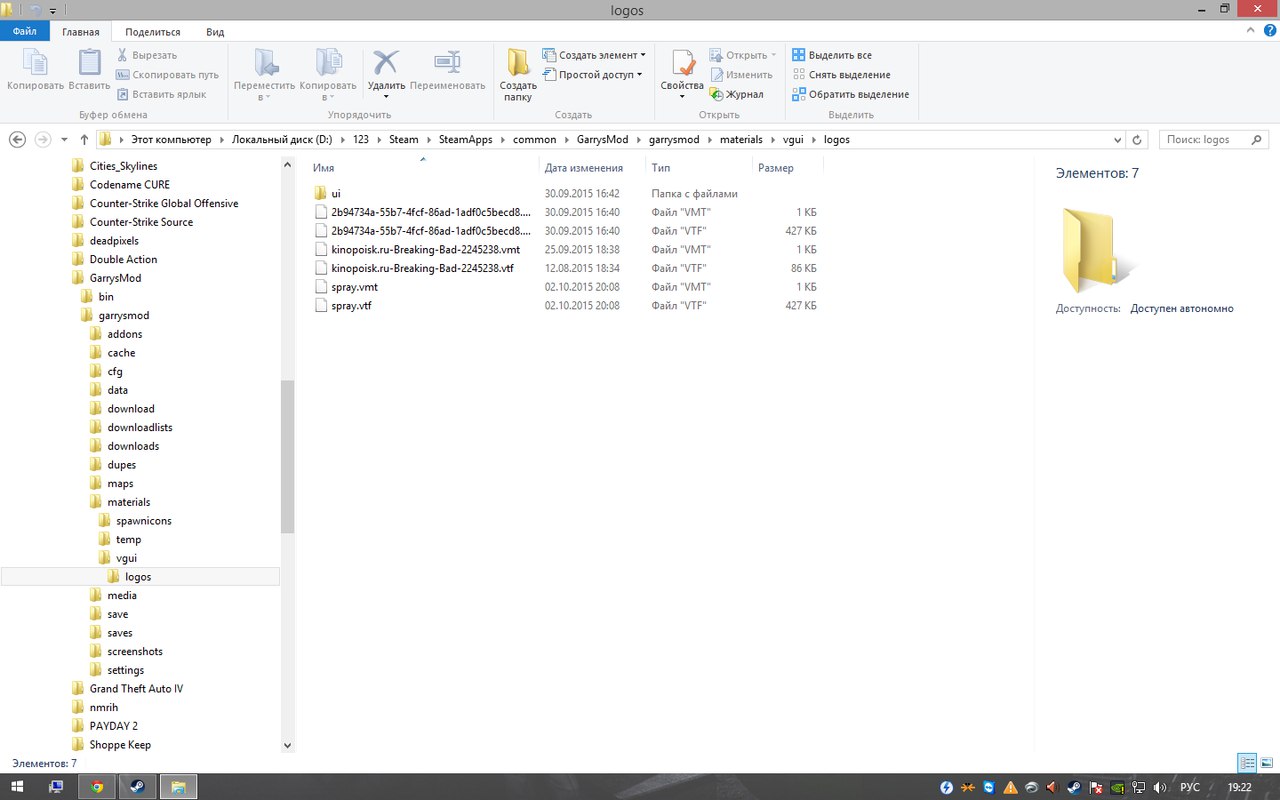Switch to the Вид tab
Image resolution: width=1280 pixels, height=800 pixels.
215,32
